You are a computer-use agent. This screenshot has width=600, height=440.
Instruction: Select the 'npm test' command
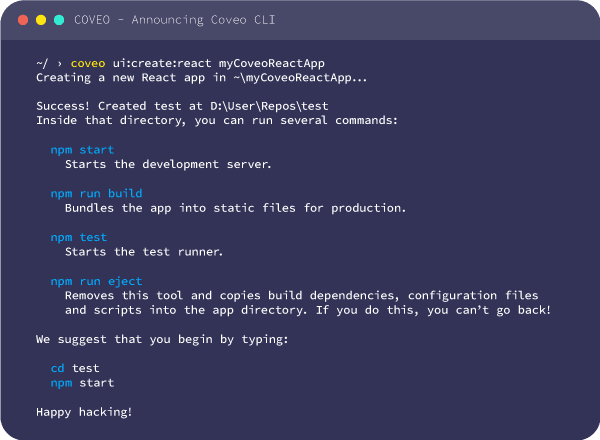(78, 238)
